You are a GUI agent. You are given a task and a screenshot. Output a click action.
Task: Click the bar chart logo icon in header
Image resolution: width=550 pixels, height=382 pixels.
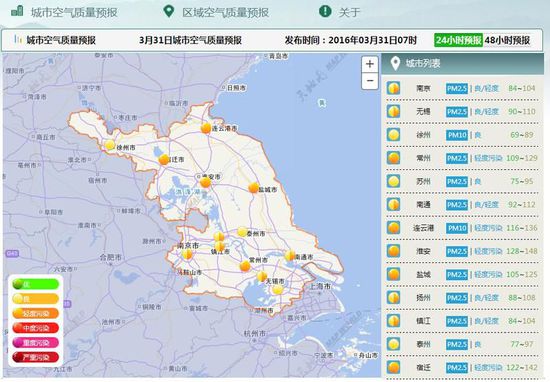tap(17, 11)
